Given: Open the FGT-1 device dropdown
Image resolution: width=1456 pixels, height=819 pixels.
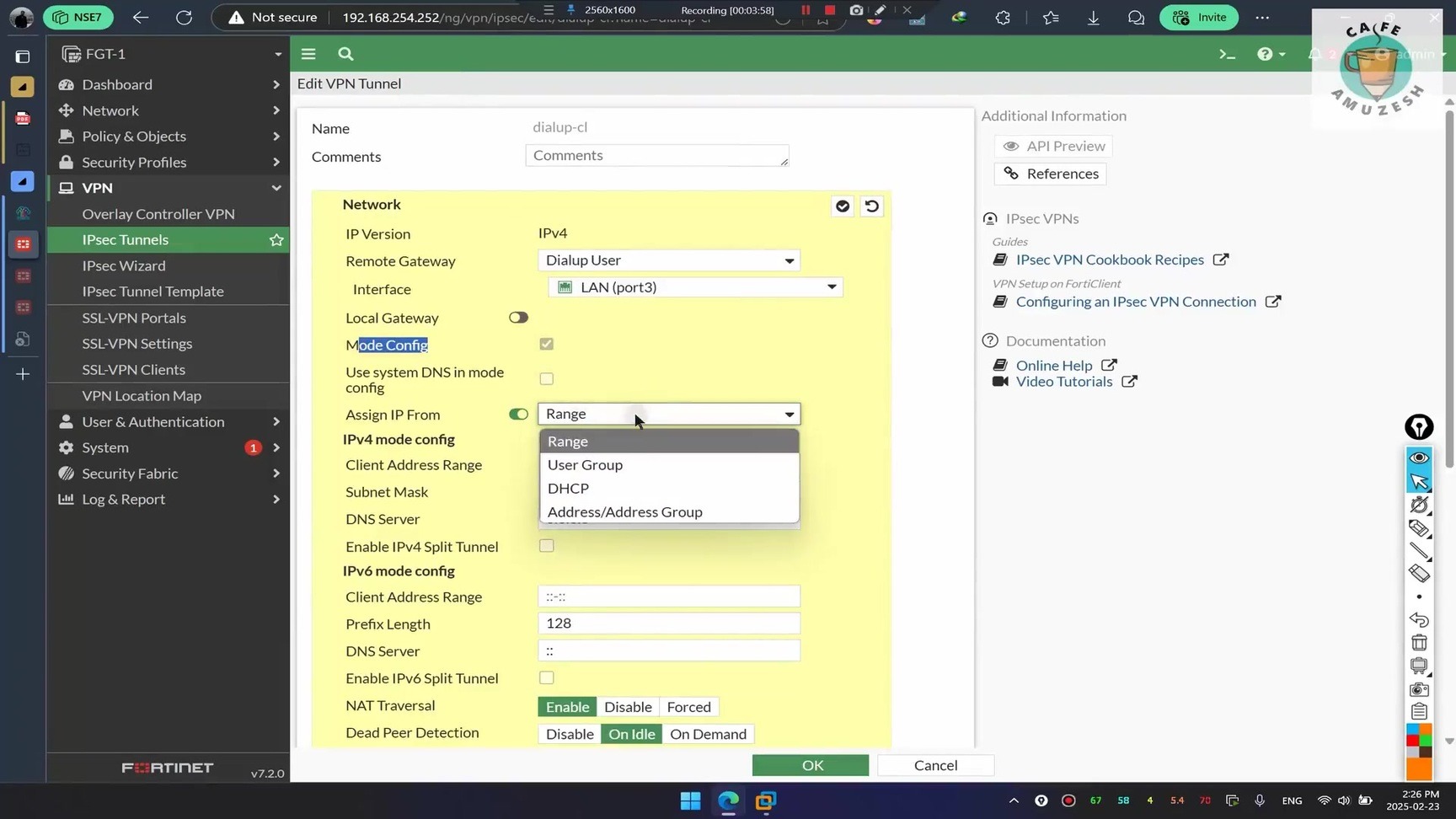Looking at the screenshot, I should coord(171,54).
